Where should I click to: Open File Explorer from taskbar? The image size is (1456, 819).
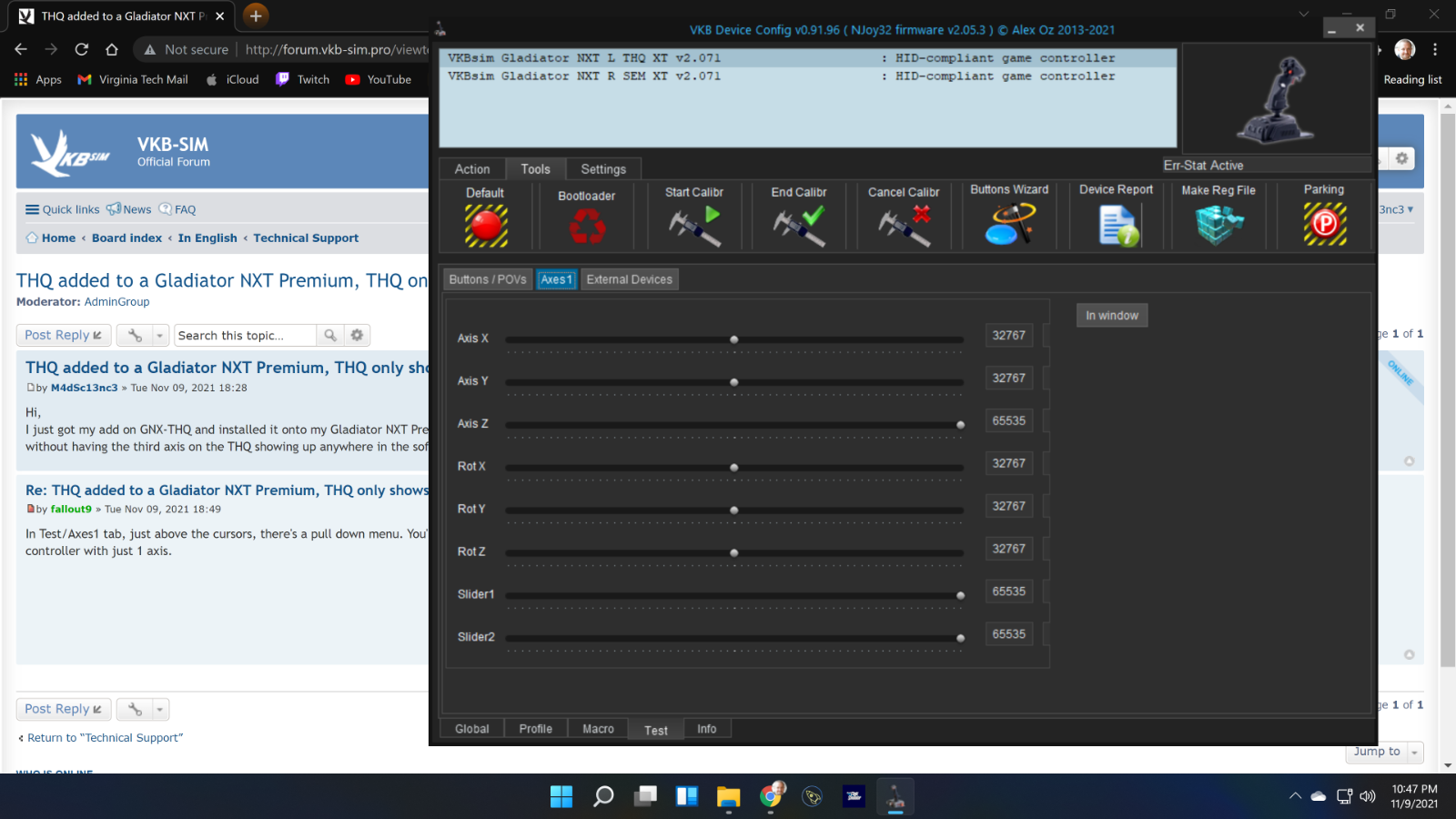(x=729, y=796)
